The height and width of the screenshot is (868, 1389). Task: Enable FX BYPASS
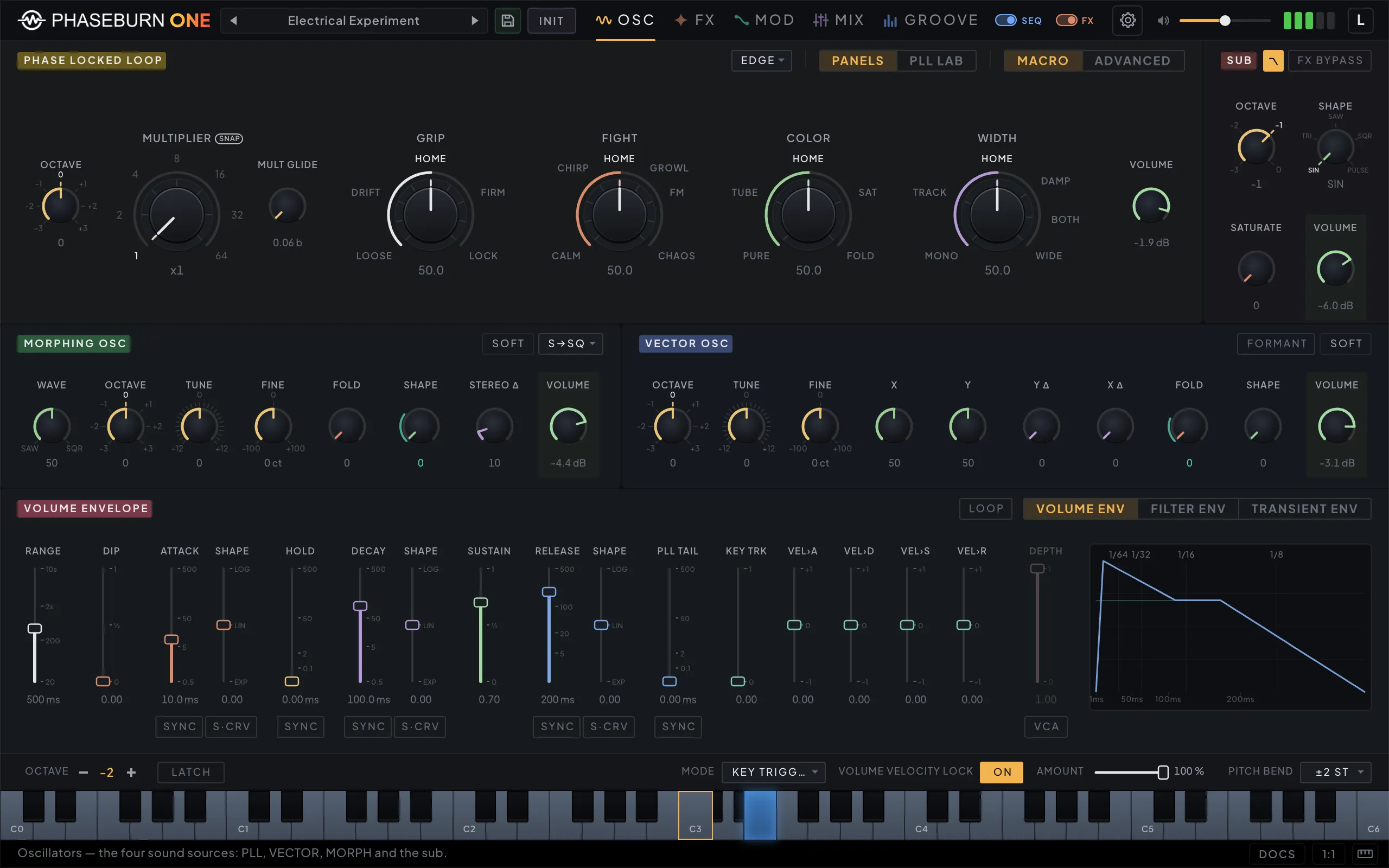pyautogui.click(x=1329, y=60)
